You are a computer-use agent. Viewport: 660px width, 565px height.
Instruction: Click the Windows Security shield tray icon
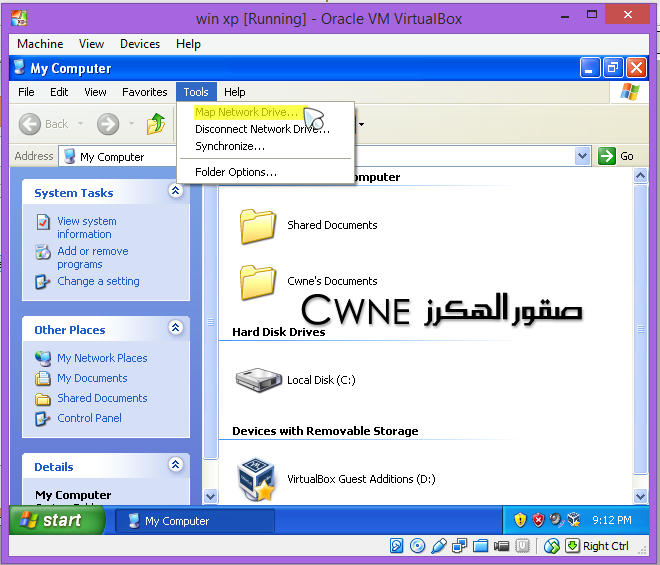pyautogui.click(x=520, y=520)
